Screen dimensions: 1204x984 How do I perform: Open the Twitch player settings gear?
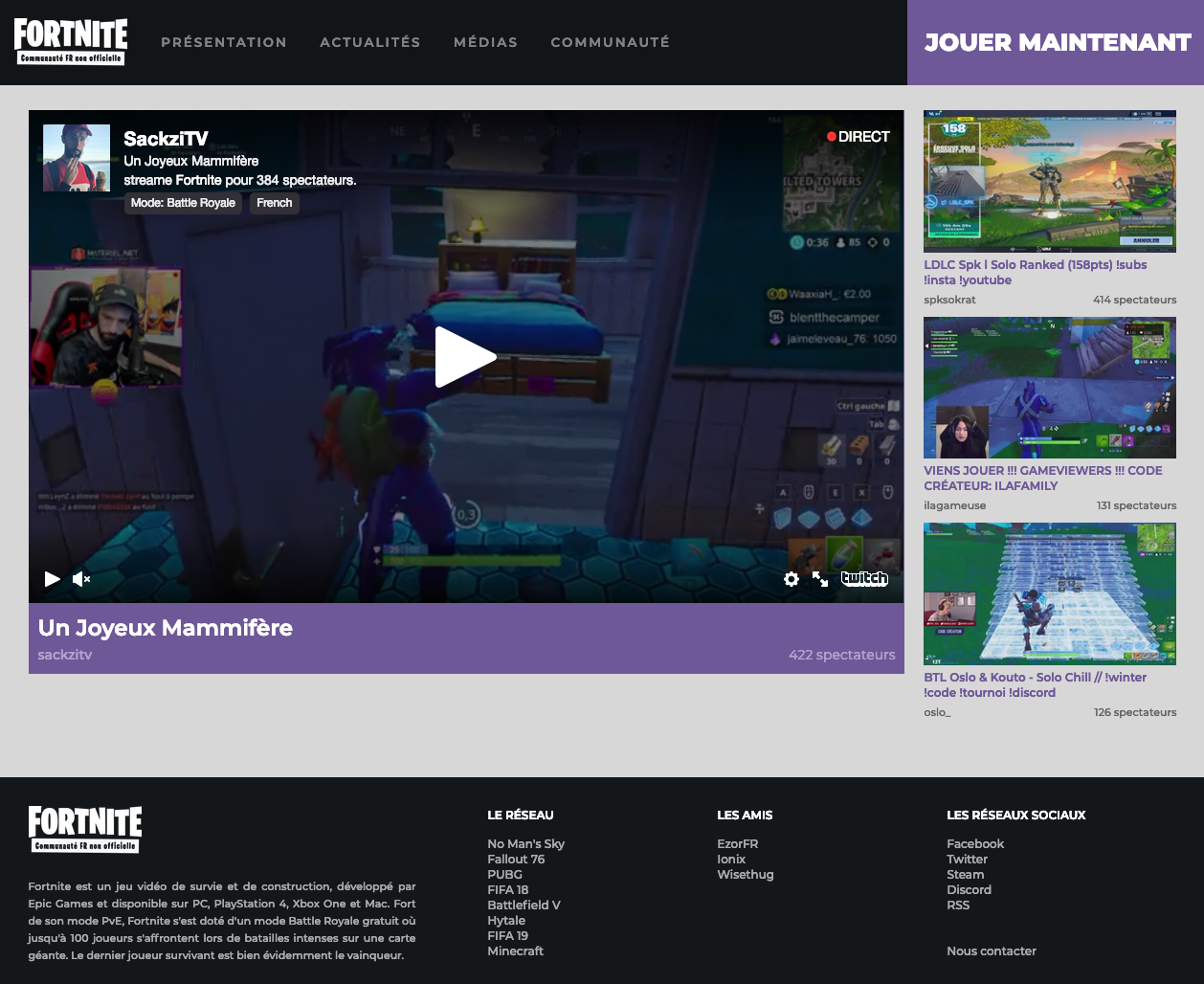pyautogui.click(x=792, y=579)
